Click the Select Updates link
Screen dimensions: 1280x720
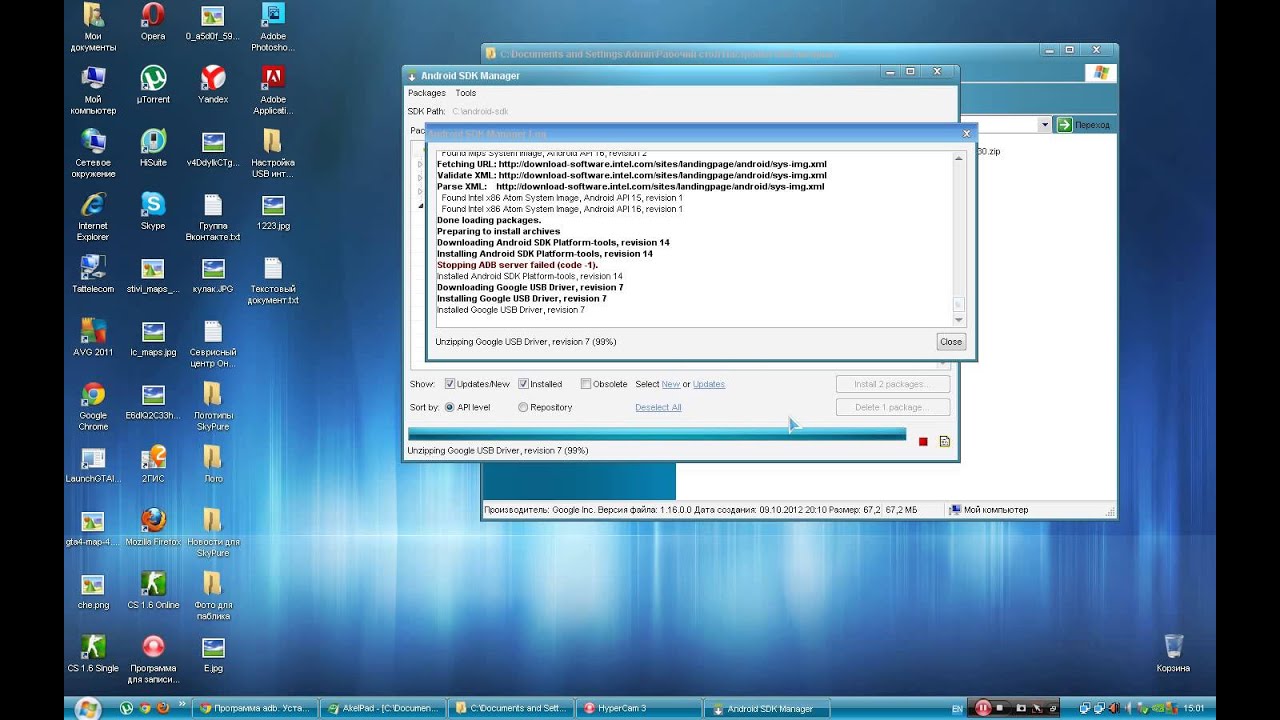click(x=709, y=384)
